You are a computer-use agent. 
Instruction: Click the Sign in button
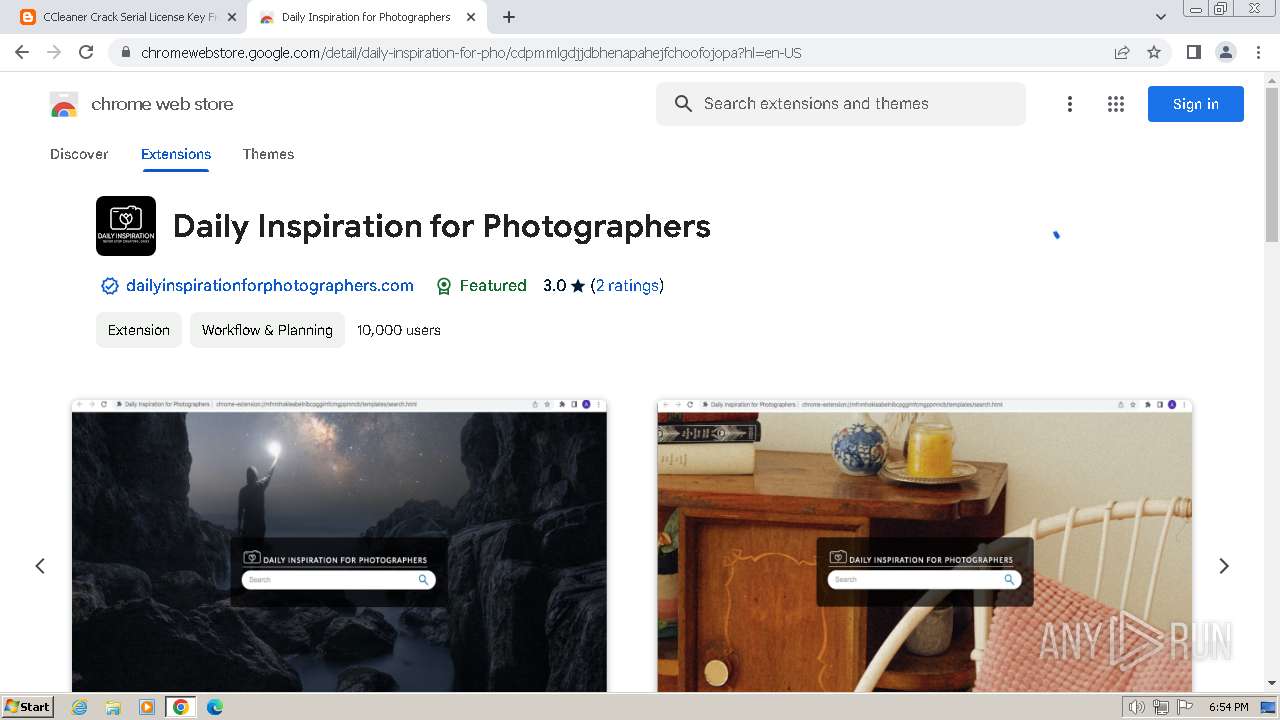(1196, 104)
